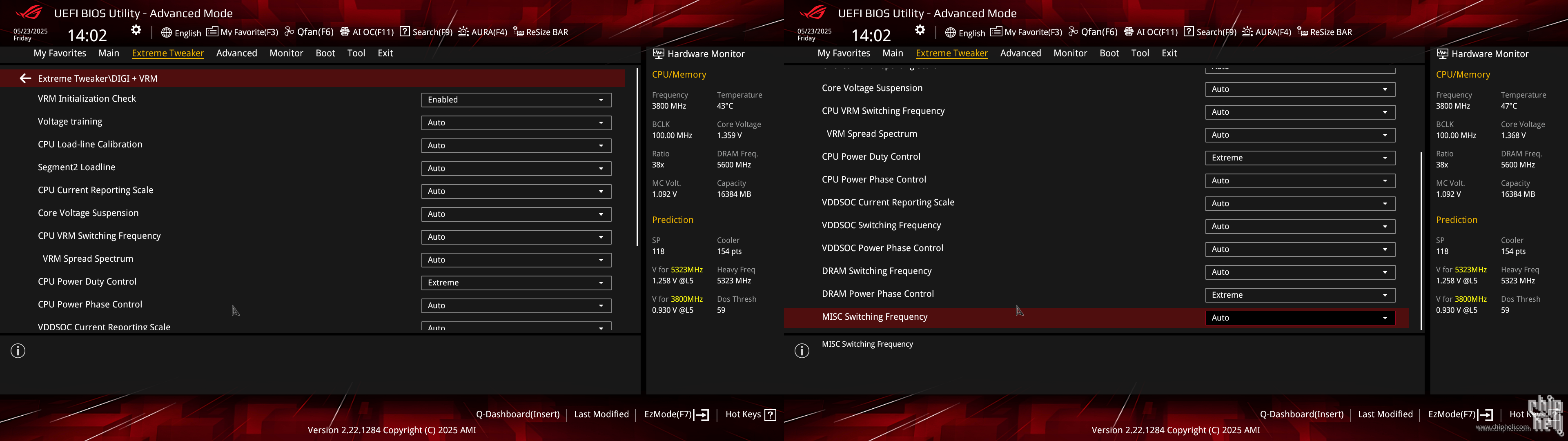Toggle ReSize BAR in right BIOS screen

tap(1325, 32)
